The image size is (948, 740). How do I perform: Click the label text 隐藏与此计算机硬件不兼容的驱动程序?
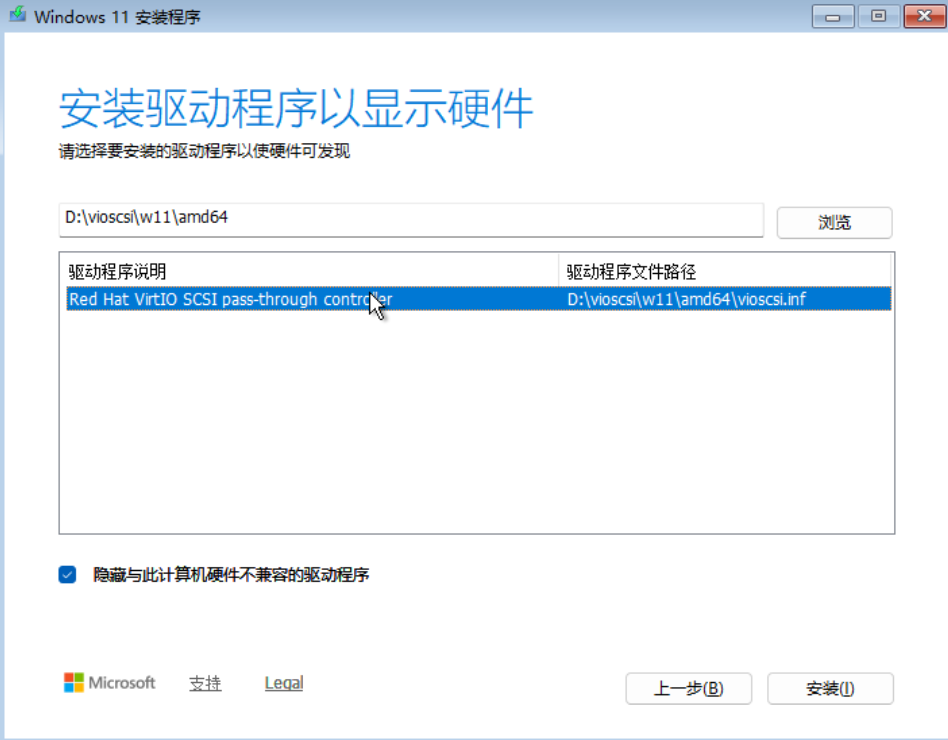point(231,575)
